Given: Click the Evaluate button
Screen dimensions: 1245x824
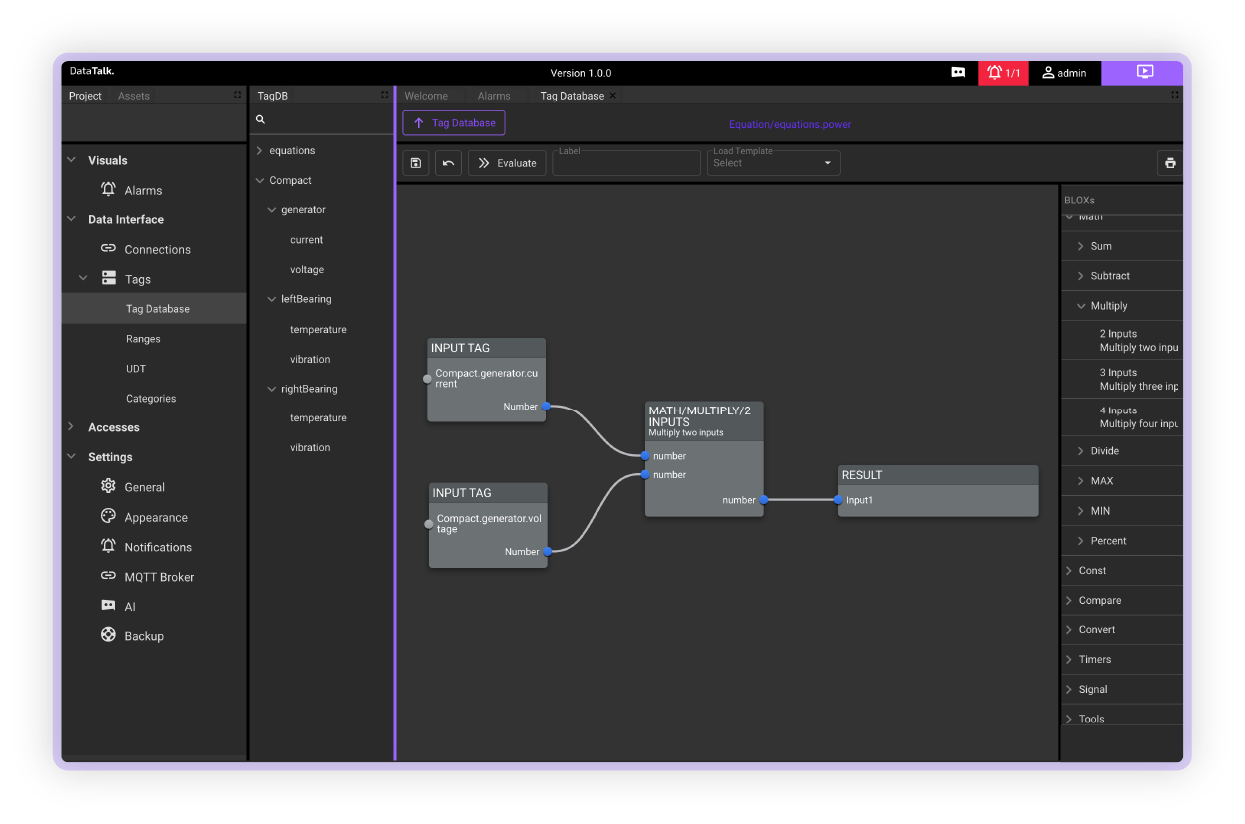Looking at the screenshot, I should pyautogui.click(x=507, y=162).
